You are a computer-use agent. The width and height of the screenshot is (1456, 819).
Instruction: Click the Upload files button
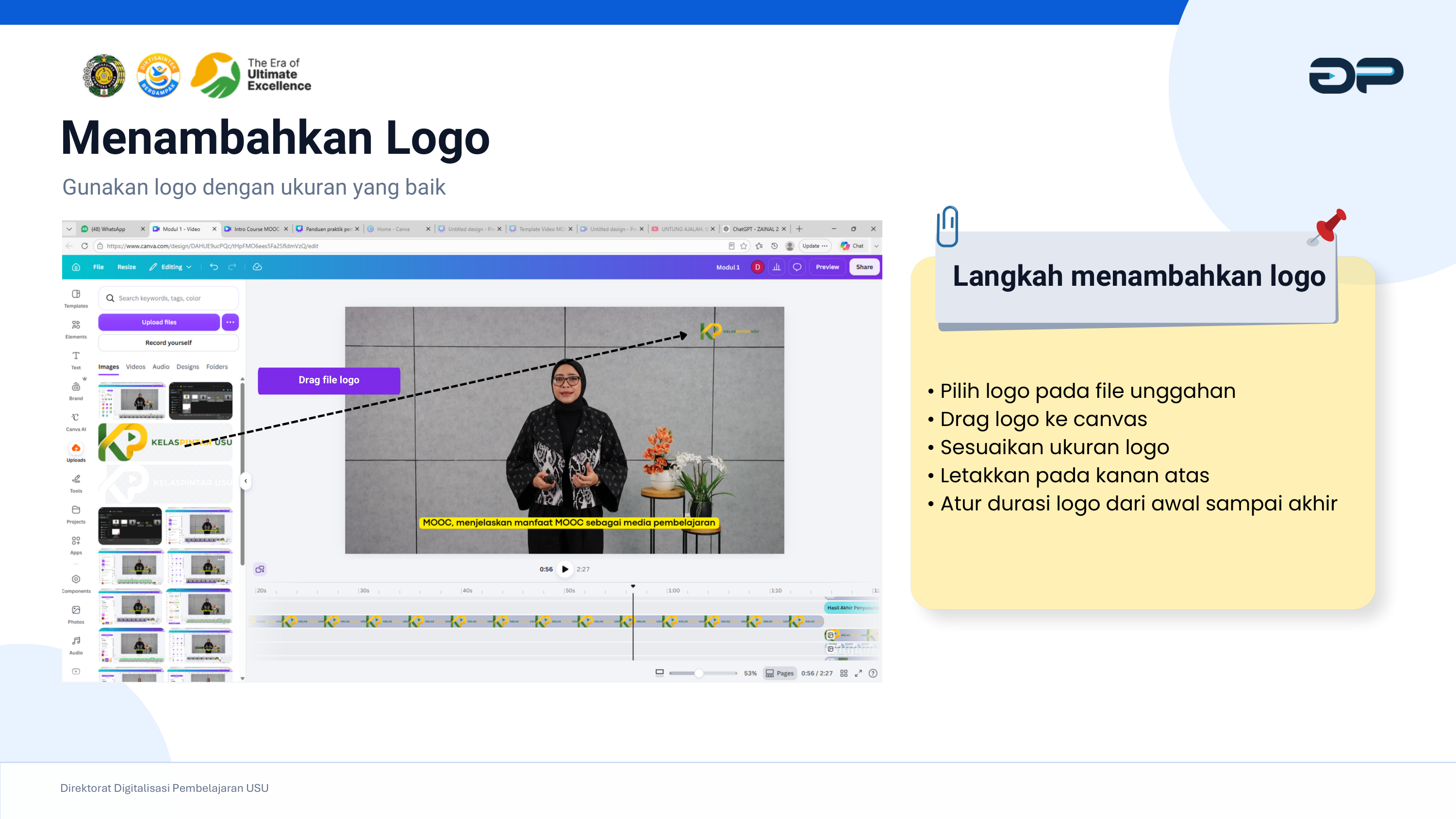point(159,322)
